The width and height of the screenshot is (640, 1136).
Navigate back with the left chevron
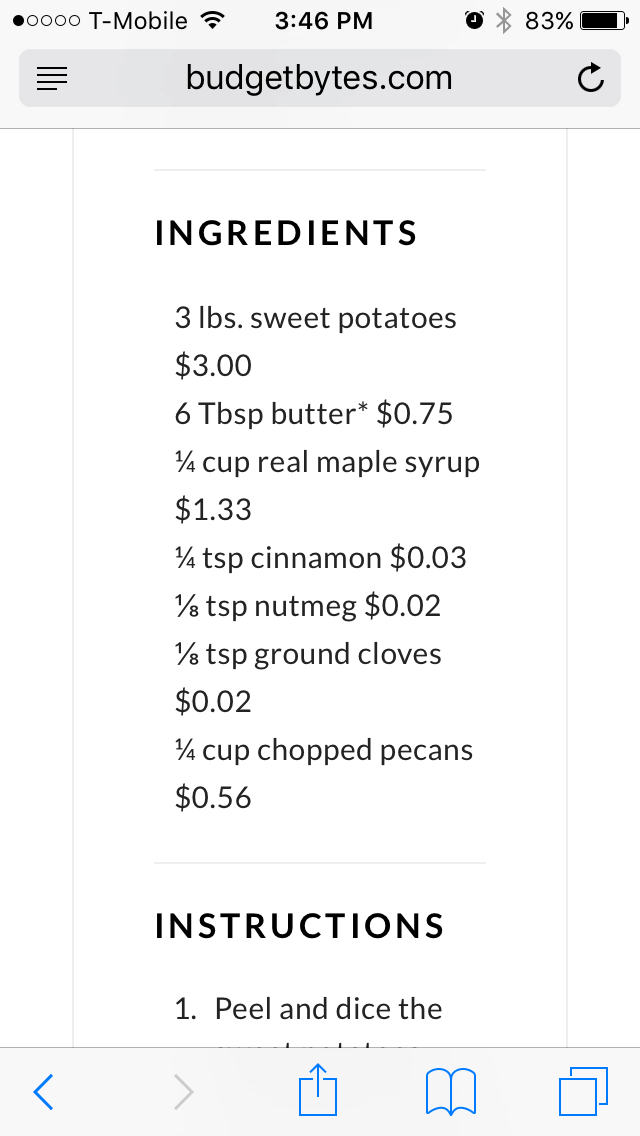(x=43, y=1091)
